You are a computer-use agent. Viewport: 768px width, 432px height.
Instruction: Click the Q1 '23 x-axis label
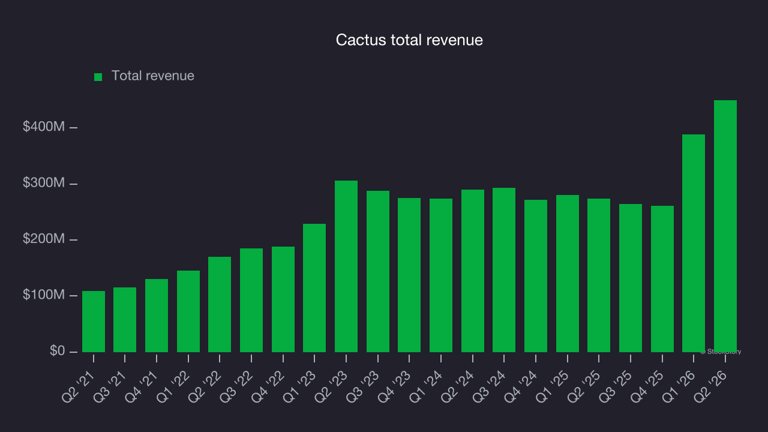coord(300,387)
